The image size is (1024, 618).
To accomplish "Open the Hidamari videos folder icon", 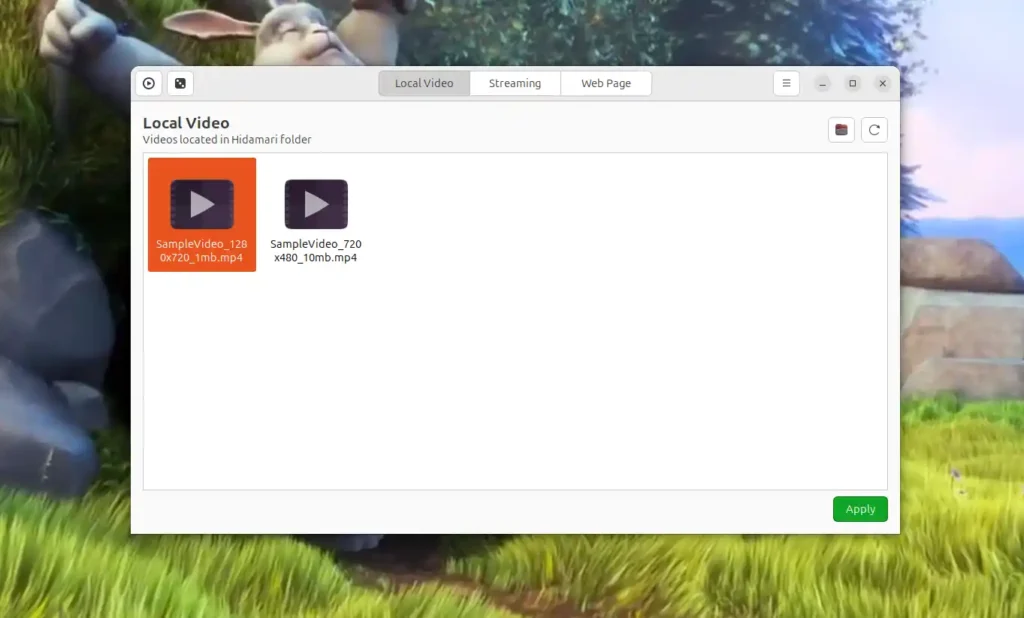I will [841, 130].
